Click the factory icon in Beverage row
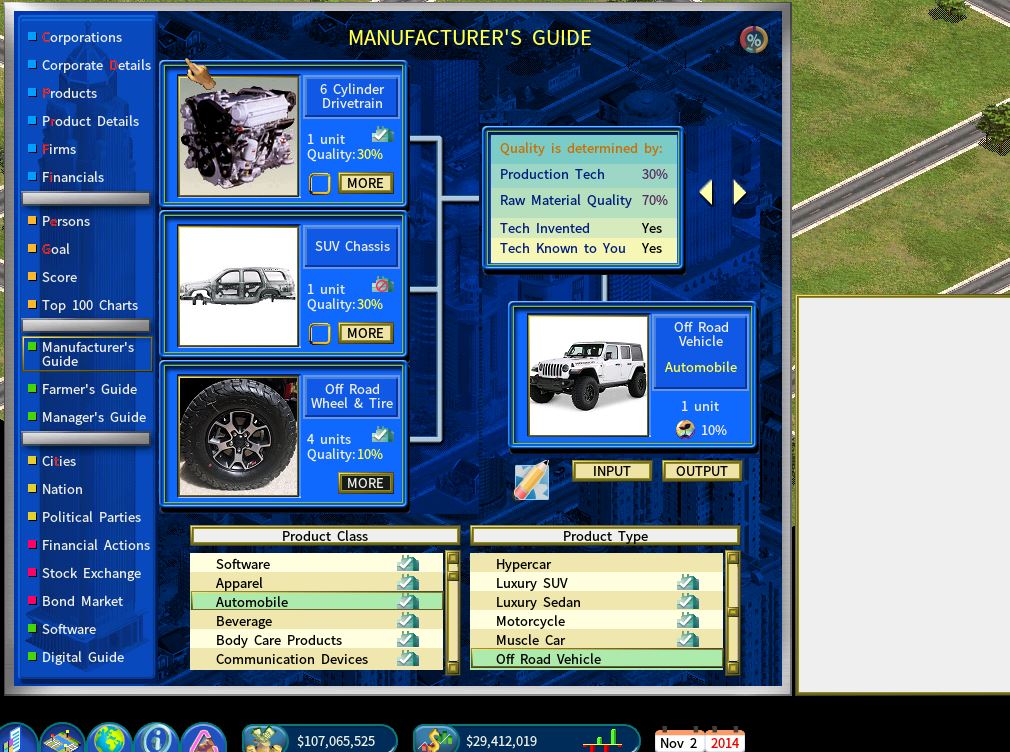 [408, 621]
